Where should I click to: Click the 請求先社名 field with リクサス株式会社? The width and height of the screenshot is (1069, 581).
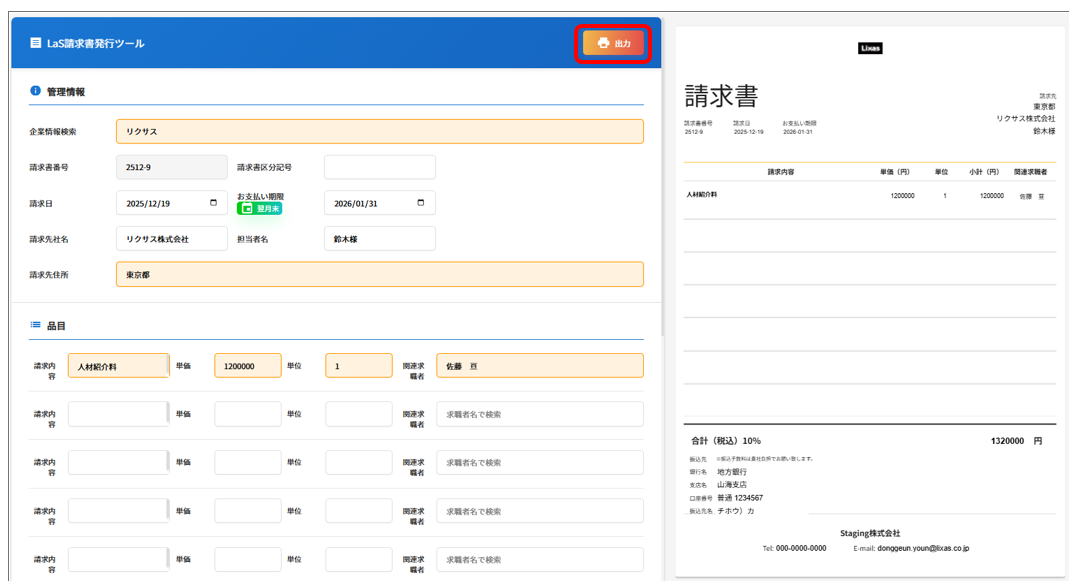click(x=171, y=239)
